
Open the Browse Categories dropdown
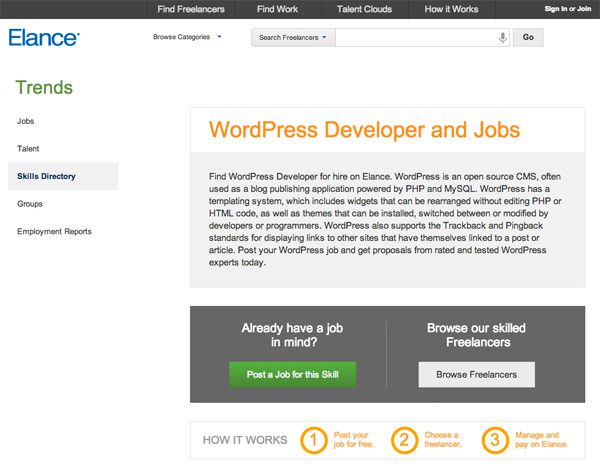pyautogui.click(x=187, y=37)
